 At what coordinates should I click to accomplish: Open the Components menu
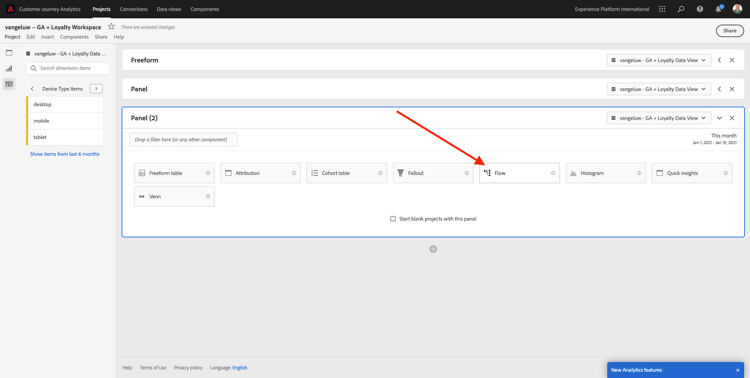point(74,37)
